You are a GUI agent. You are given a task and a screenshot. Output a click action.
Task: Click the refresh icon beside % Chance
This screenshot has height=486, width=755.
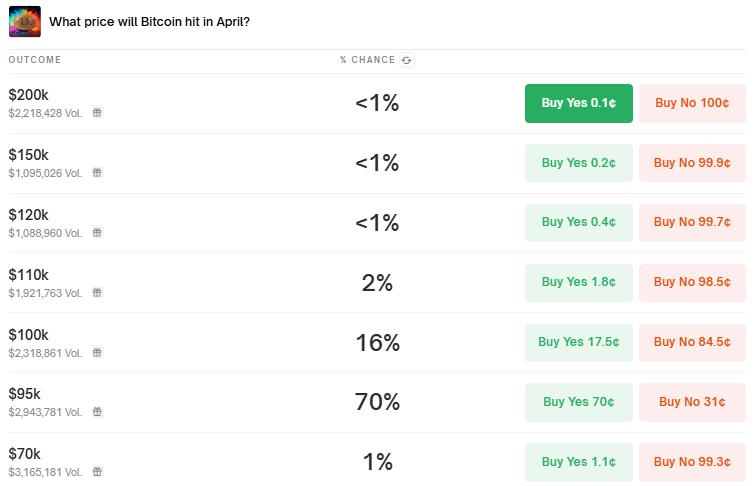tap(406, 60)
